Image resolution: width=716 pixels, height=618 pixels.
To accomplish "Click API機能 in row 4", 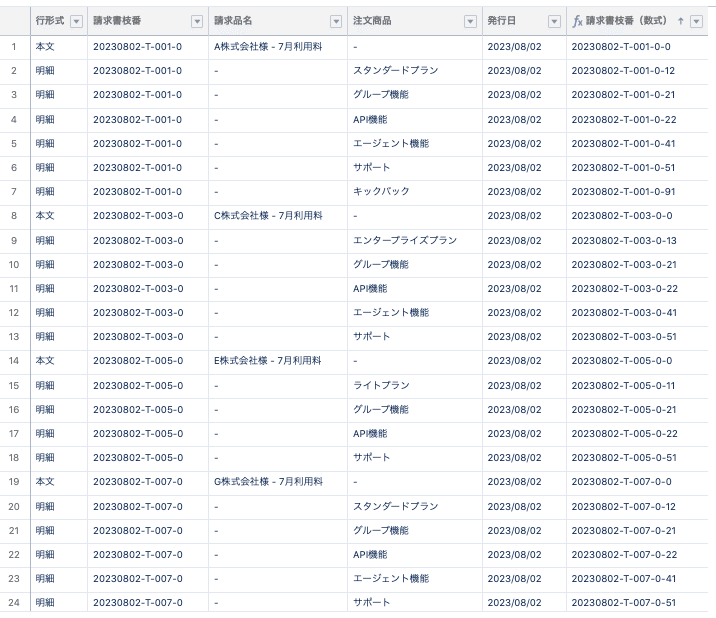I will (x=370, y=120).
